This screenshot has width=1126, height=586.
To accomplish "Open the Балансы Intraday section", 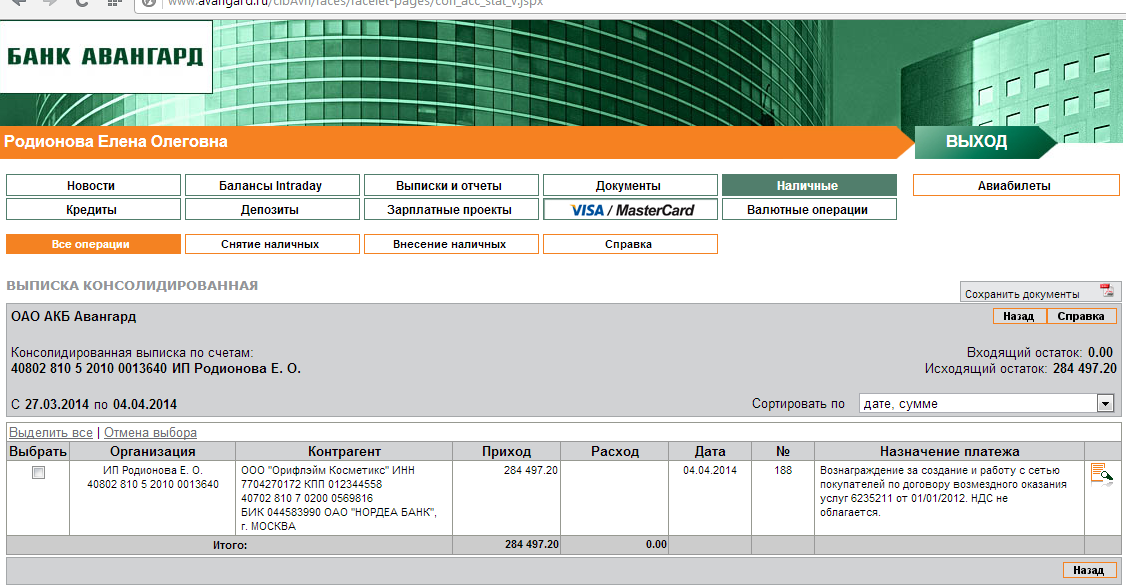I will coord(272,186).
